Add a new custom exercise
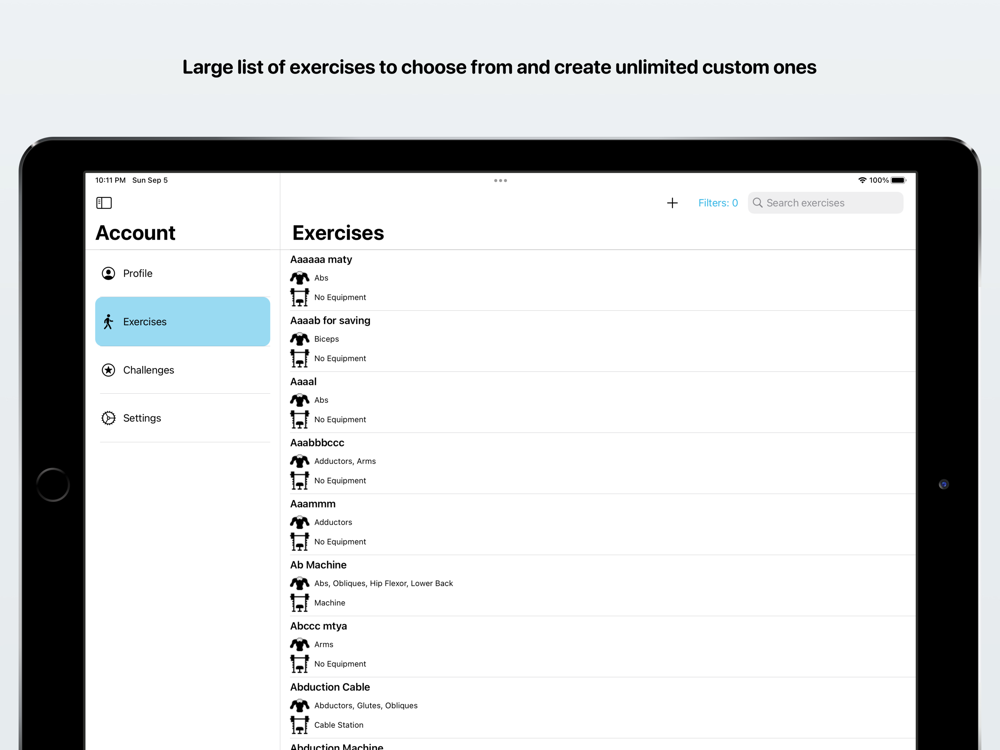 click(672, 203)
